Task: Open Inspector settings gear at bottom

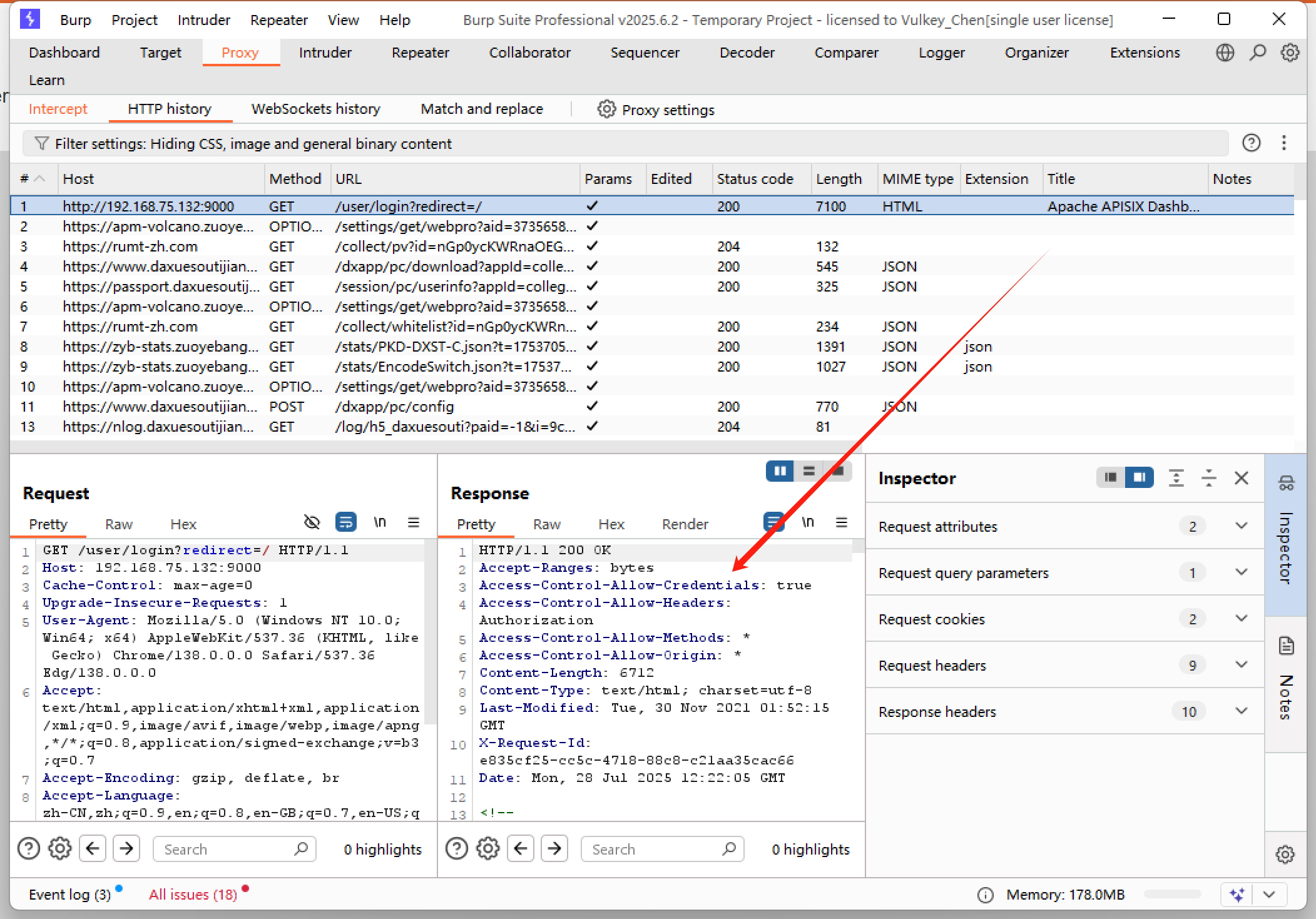Action: point(1285,854)
